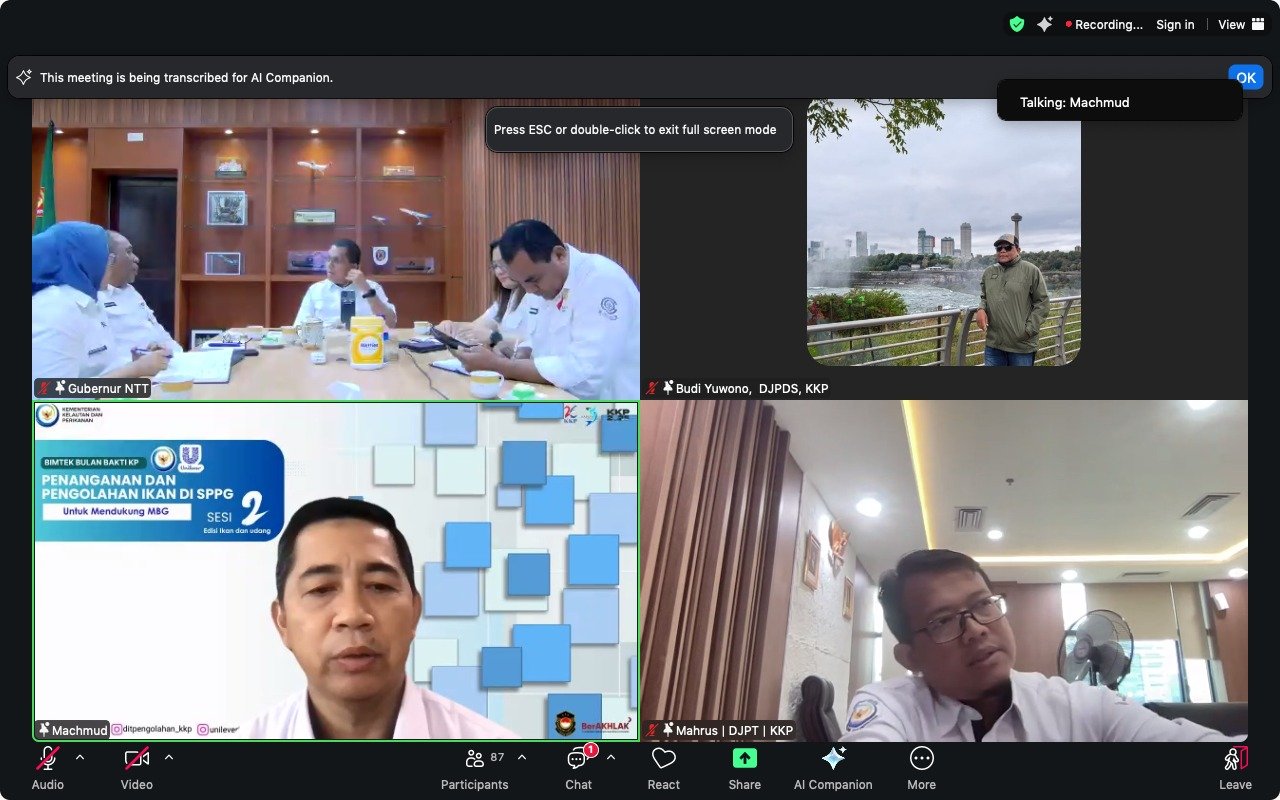
Task: Click the green encryption shield icon
Action: pyautogui.click(x=1017, y=25)
